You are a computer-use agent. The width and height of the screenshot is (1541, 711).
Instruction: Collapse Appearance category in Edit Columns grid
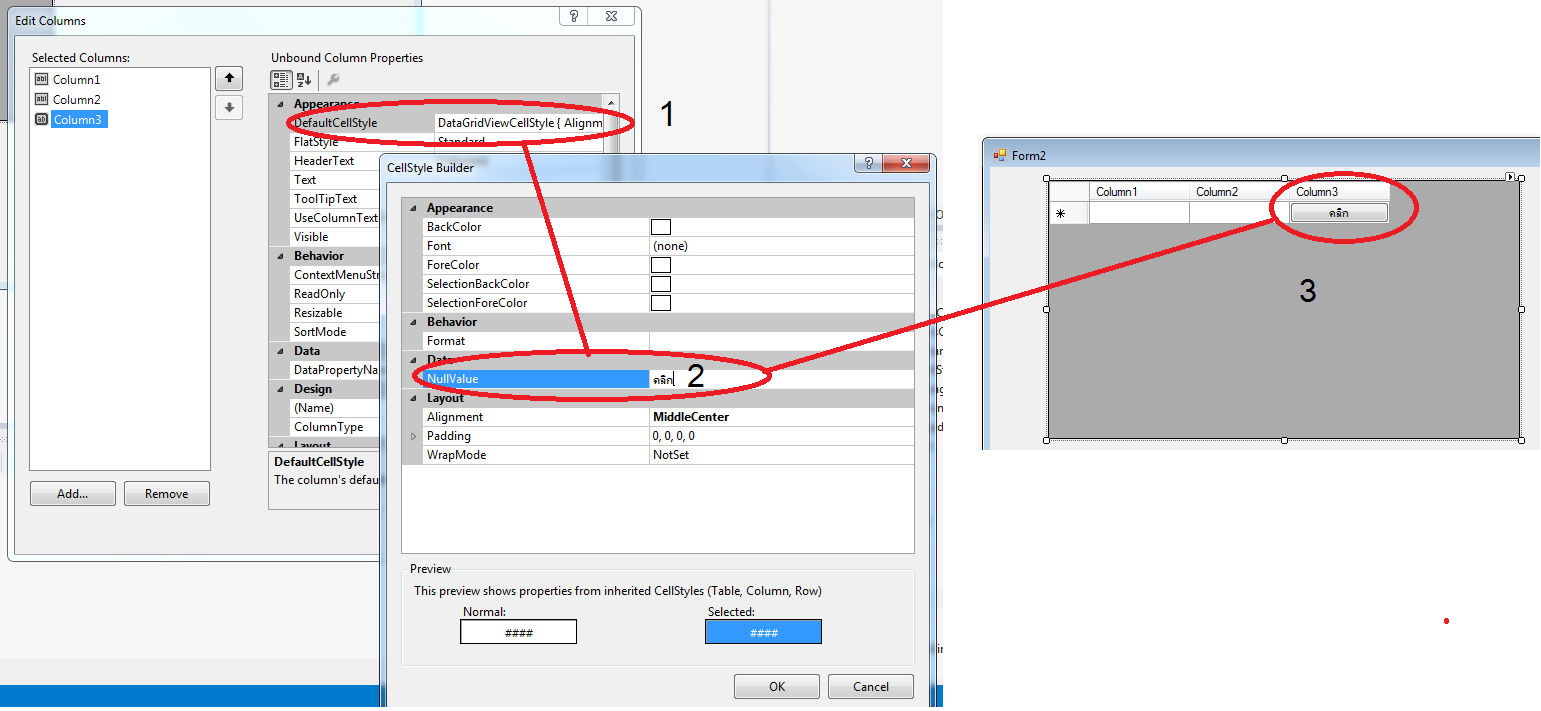(x=280, y=104)
